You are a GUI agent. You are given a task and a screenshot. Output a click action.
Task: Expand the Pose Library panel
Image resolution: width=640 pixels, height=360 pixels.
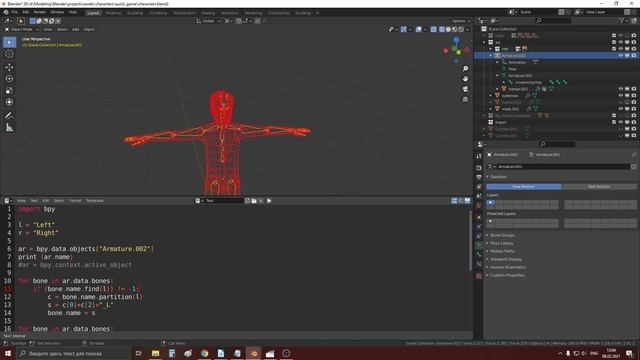point(502,243)
